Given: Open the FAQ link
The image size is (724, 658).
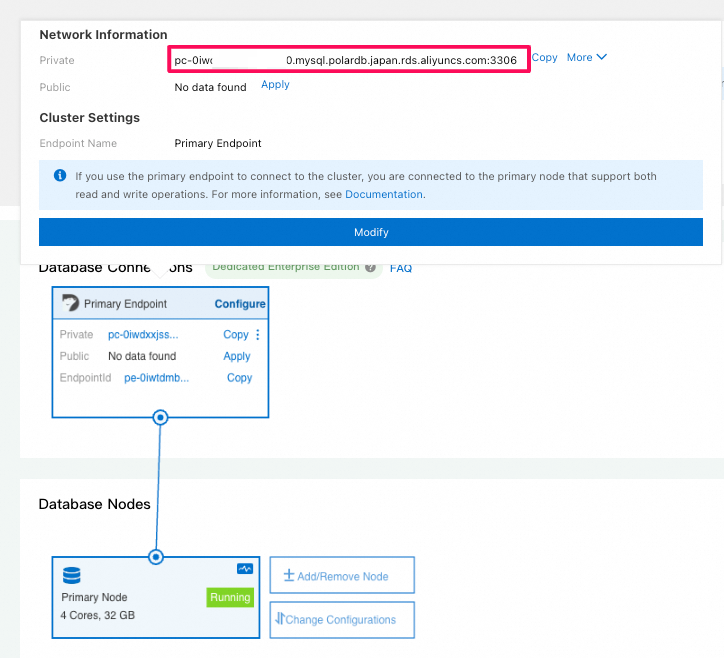Looking at the screenshot, I should click(401, 268).
